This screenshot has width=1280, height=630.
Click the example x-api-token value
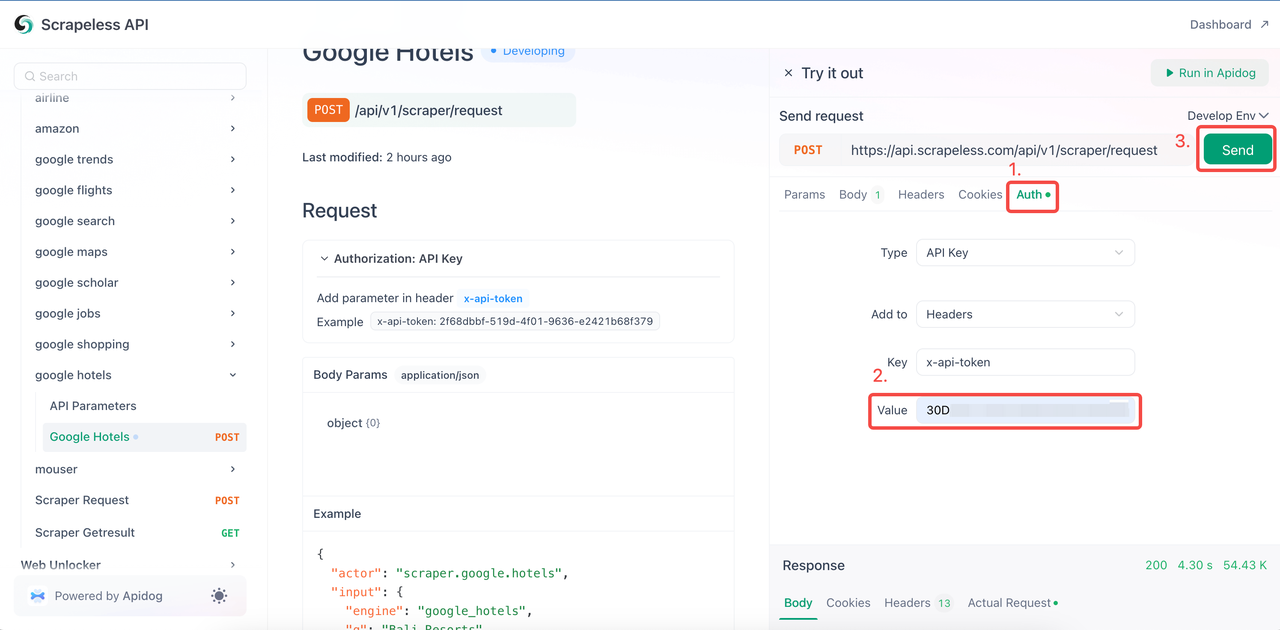515,322
